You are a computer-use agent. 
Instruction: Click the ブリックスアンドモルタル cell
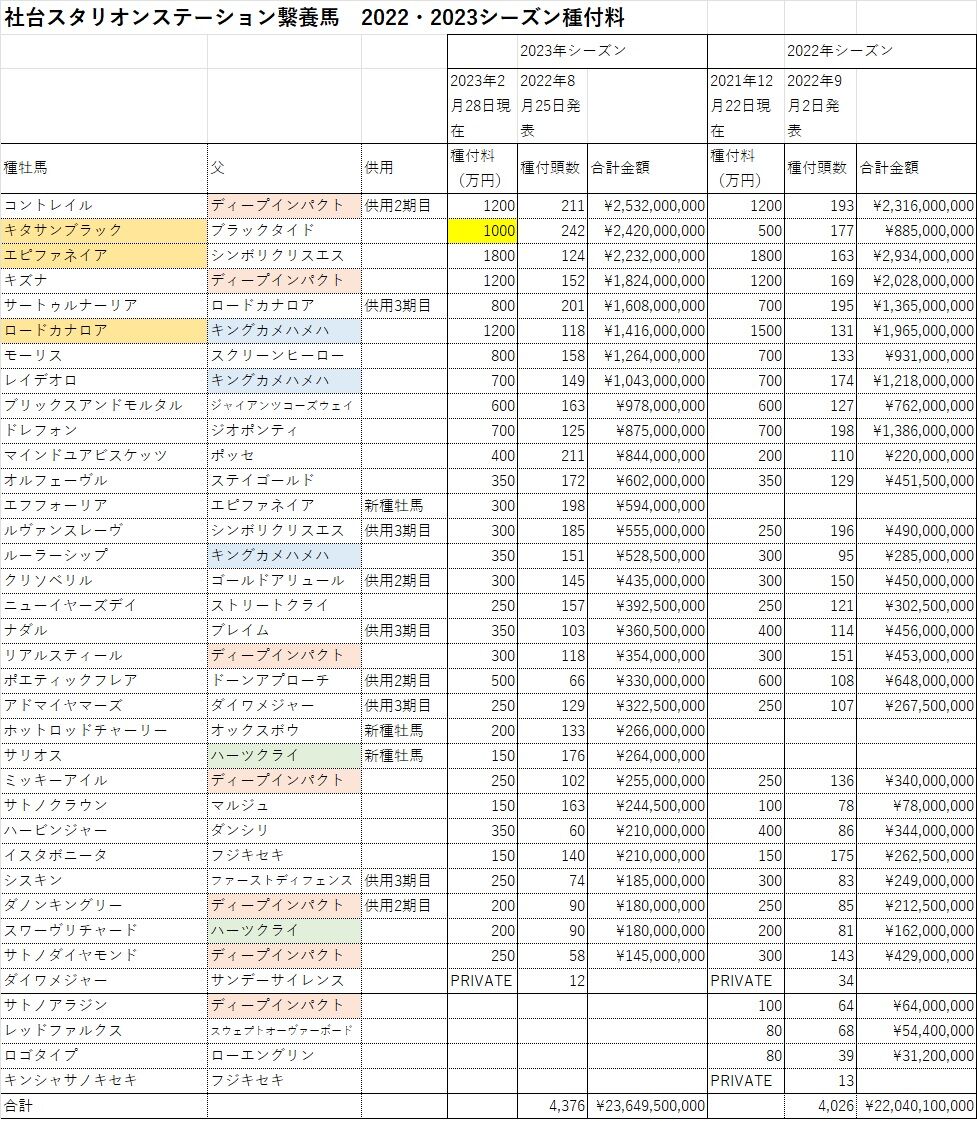point(104,406)
